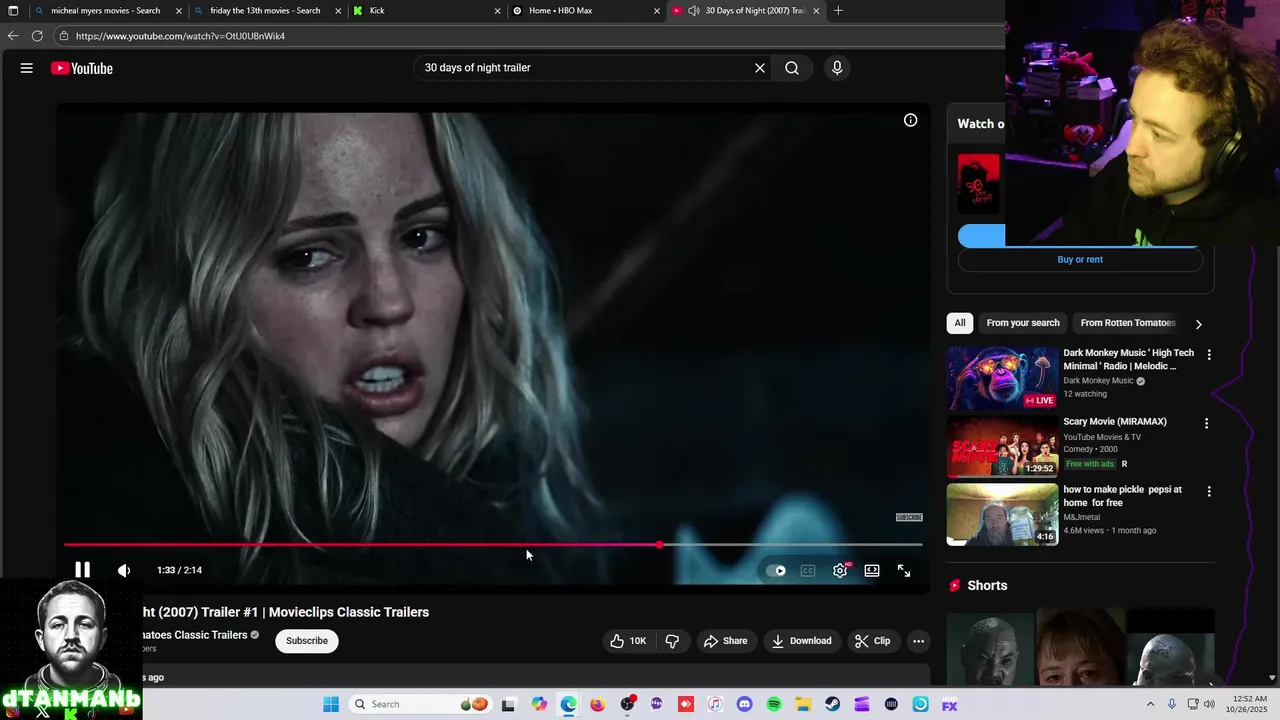Focus the browser address bar URL

coord(180,36)
